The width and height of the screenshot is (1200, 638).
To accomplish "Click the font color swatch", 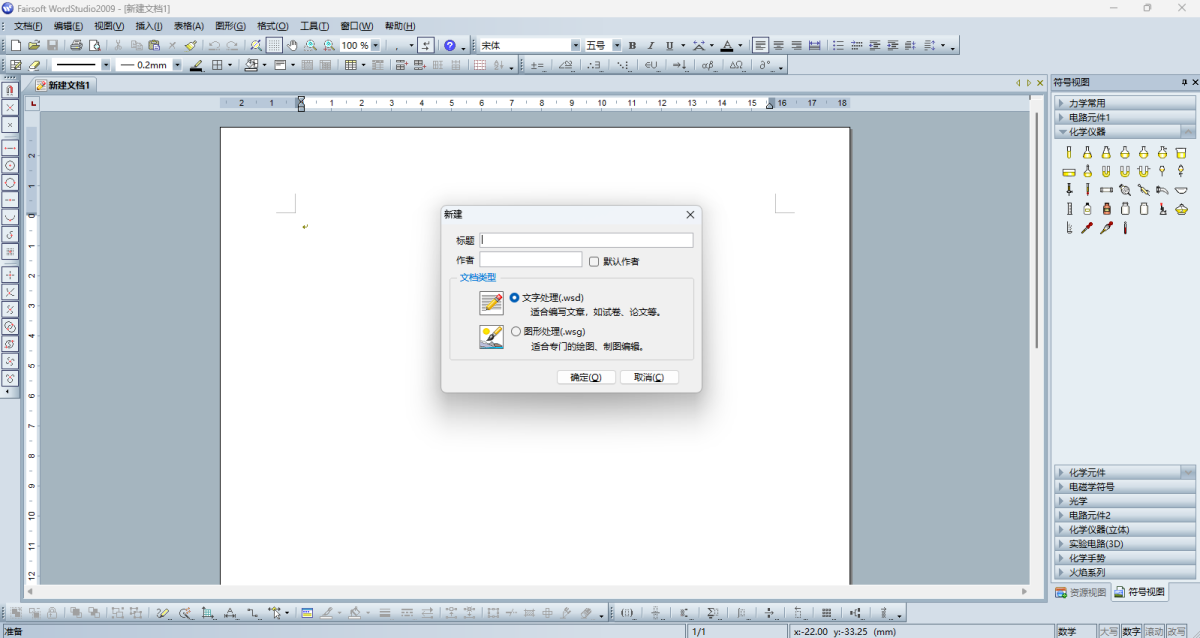I will (729, 45).
